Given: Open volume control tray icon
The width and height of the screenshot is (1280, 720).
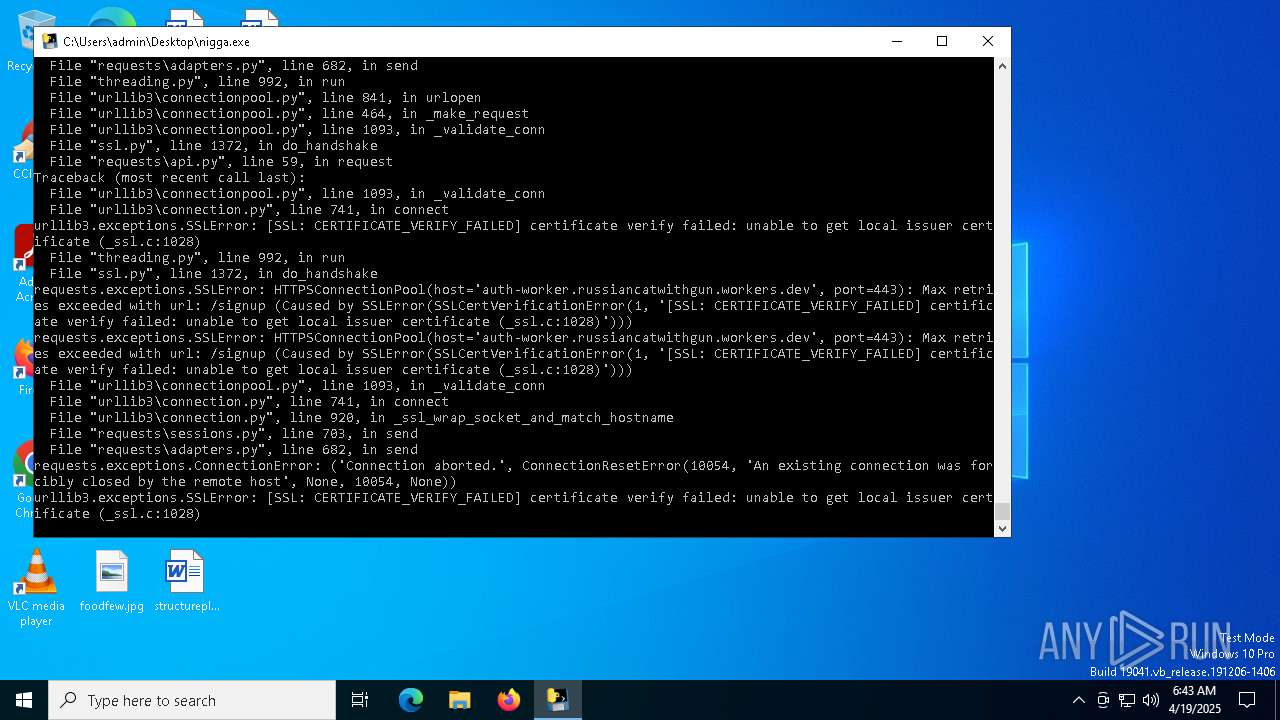Looking at the screenshot, I should pos(1151,700).
